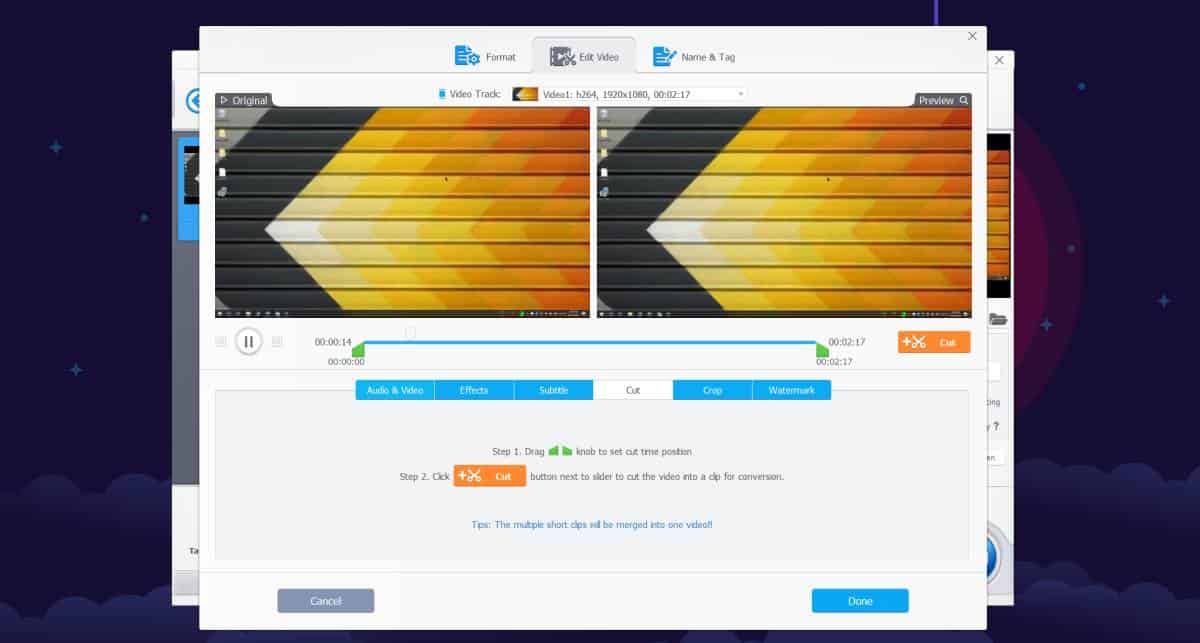This screenshot has height=643, width=1200.
Task: Click the small square button right of pause
Action: pyautogui.click(x=277, y=342)
